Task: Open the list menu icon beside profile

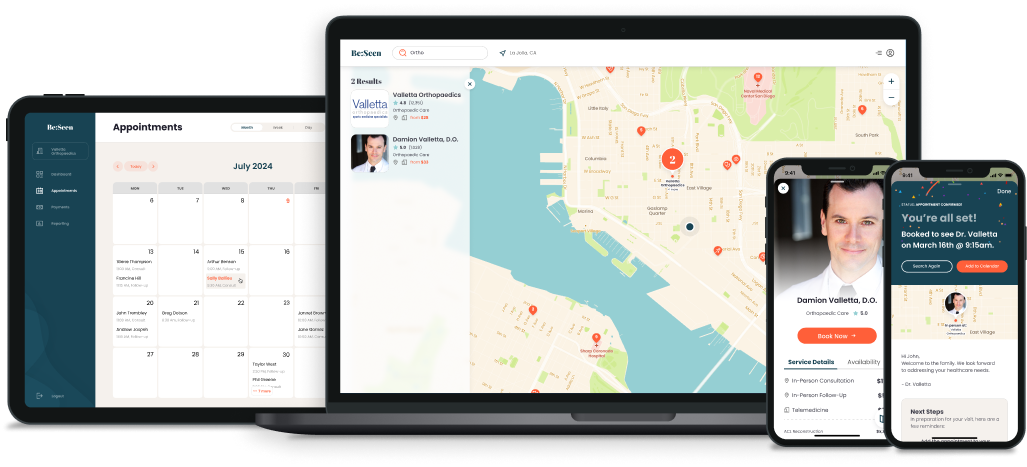Action: pyautogui.click(x=878, y=53)
